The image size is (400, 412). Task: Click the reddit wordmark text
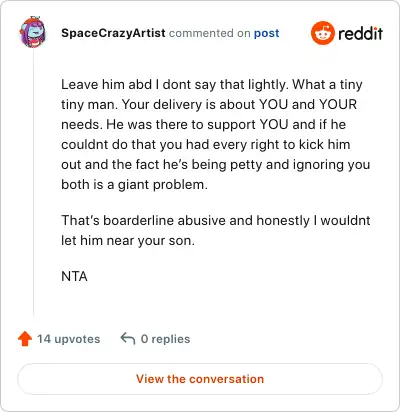click(360, 33)
